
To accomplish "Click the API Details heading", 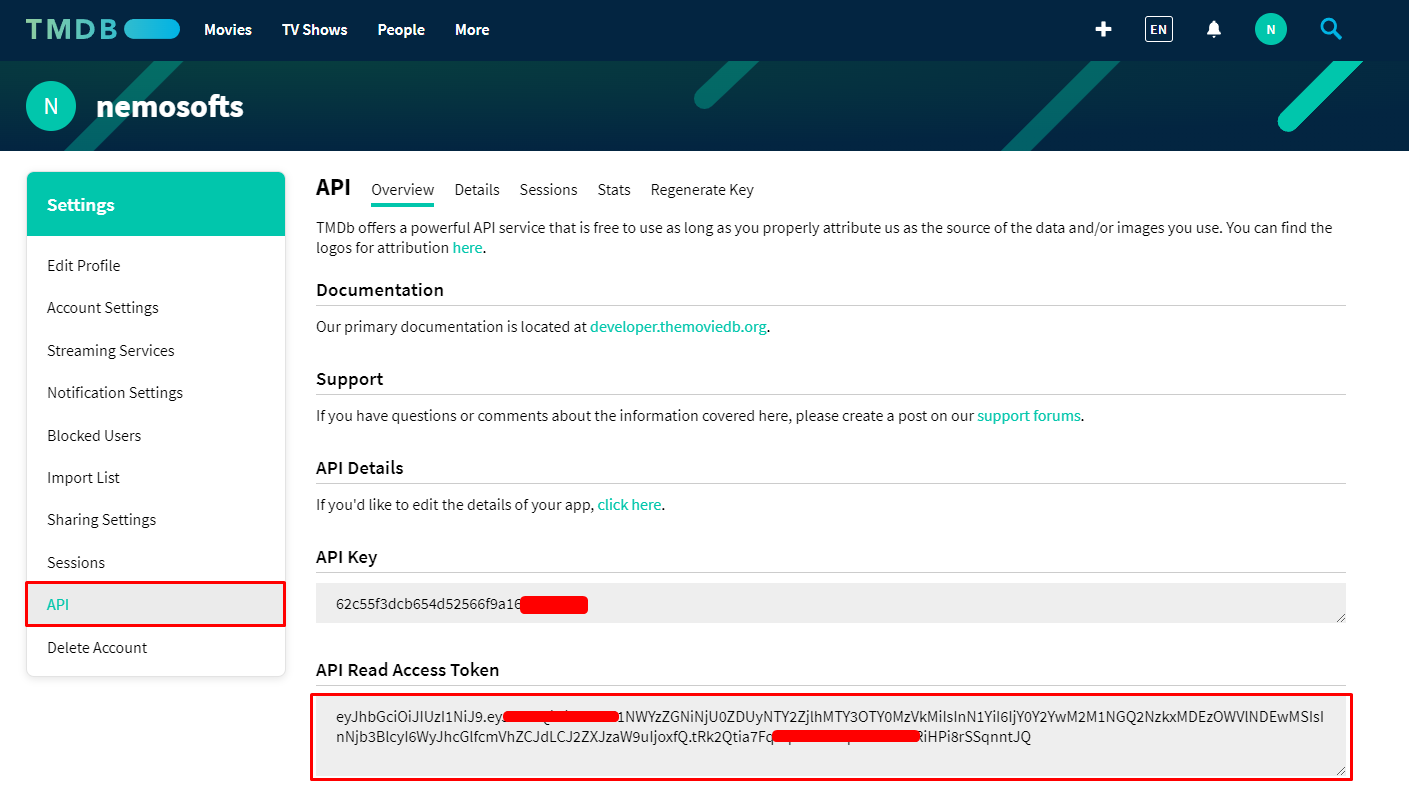I will [360, 468].
